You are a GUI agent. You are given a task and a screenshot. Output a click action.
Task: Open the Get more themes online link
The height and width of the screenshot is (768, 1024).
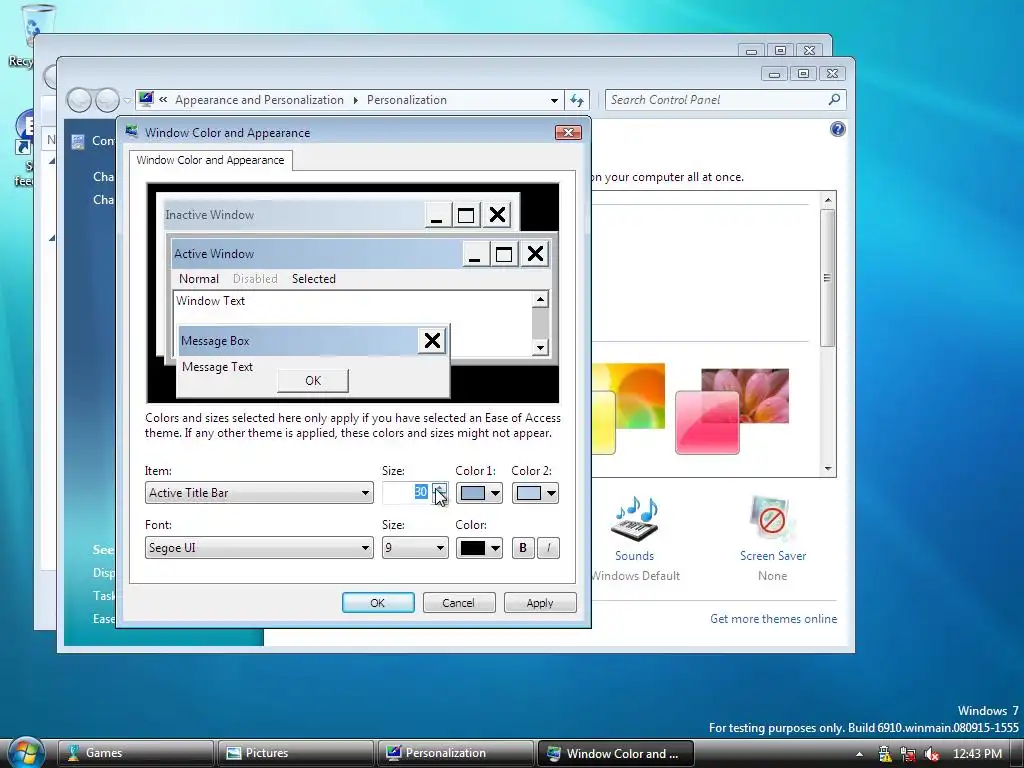[773, 619]
